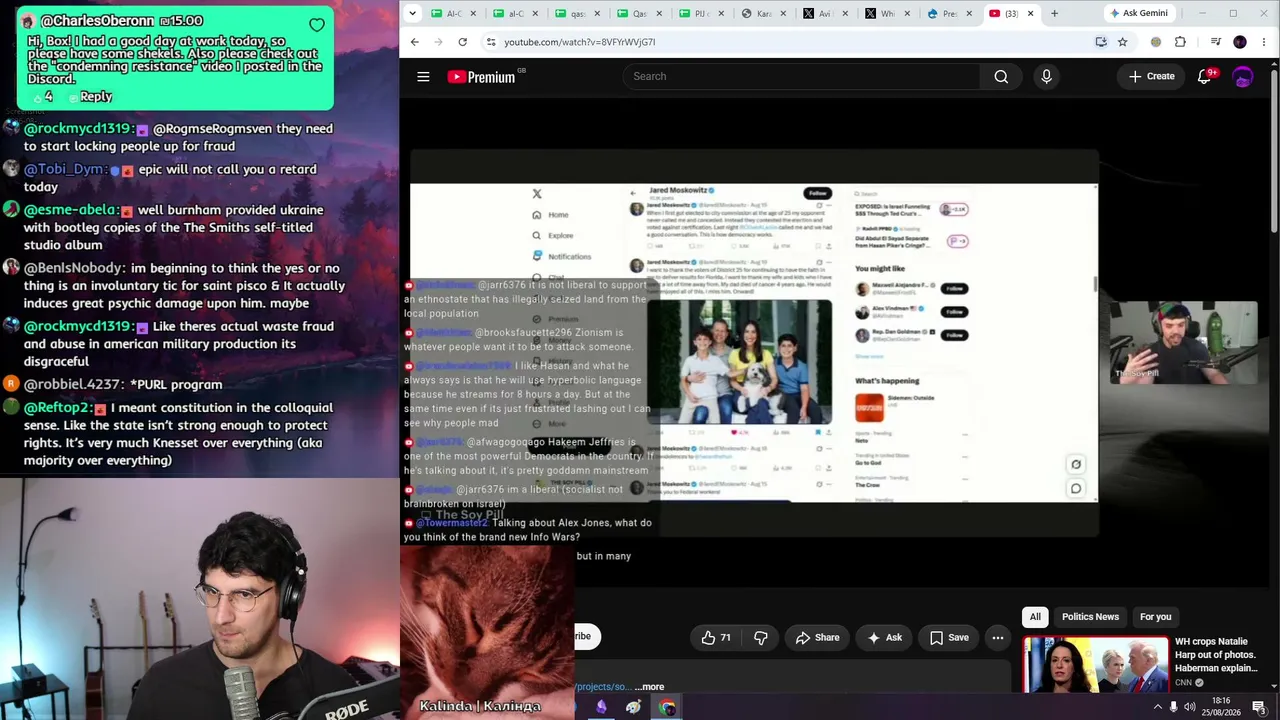Select the For you filter chip

[x=1155, y=617]
